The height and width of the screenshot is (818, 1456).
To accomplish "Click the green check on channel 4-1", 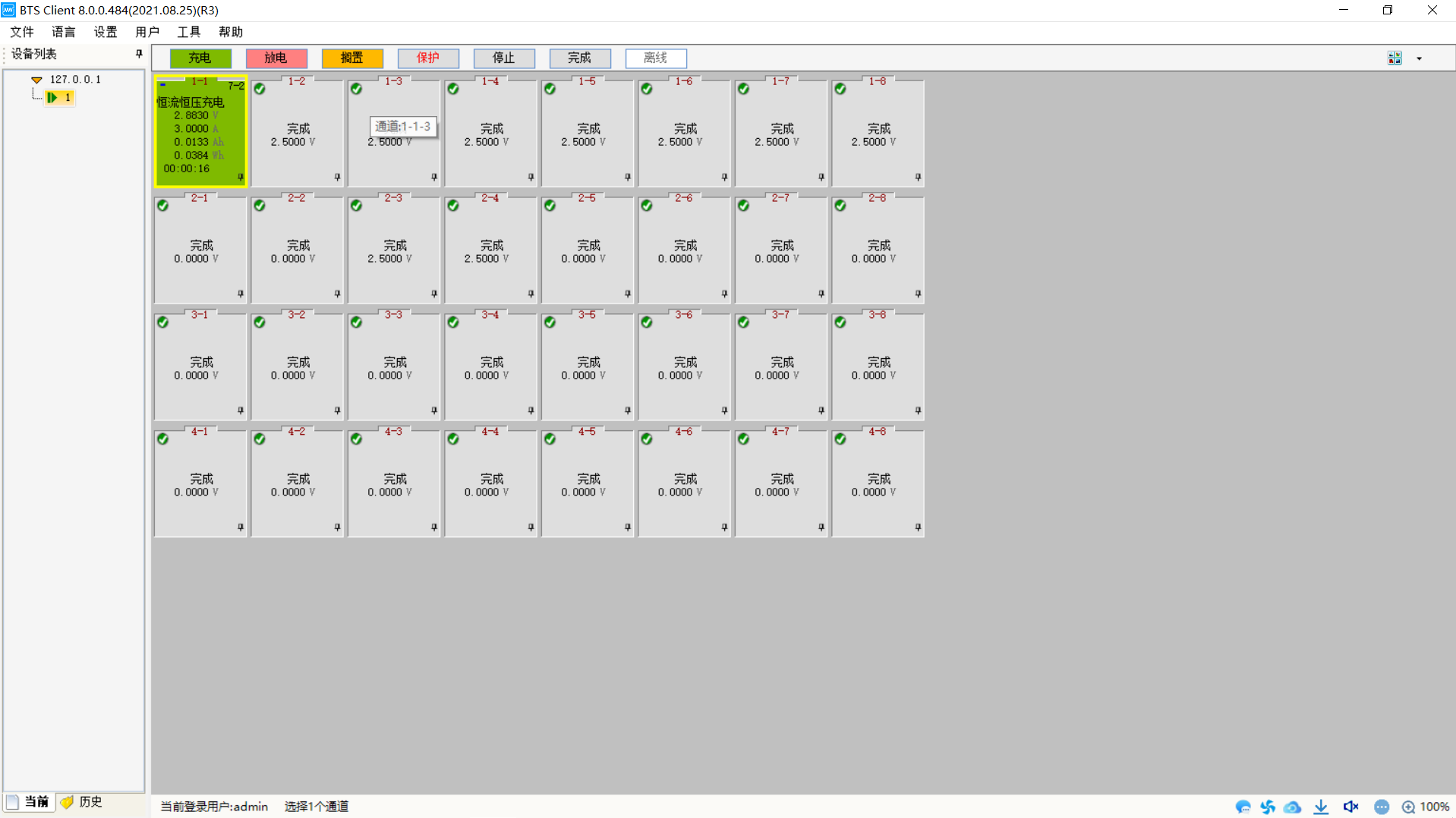I will pos(162,440).
